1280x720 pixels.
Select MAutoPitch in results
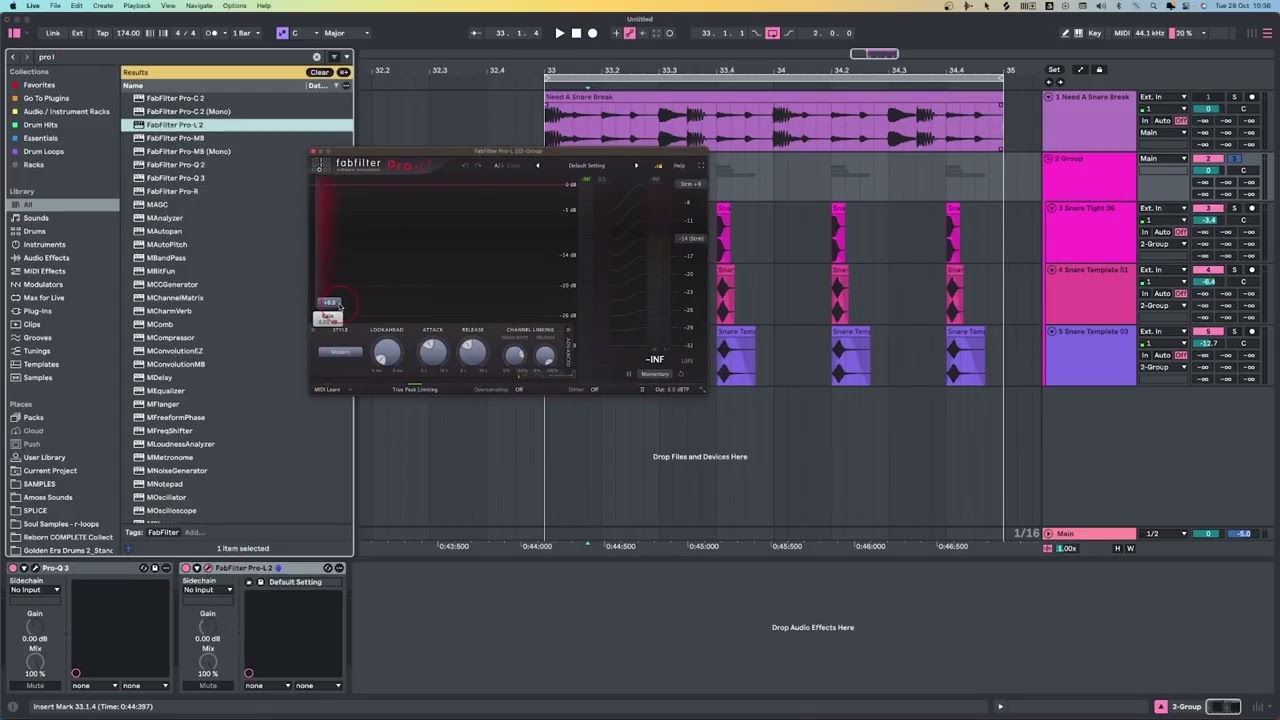(x=166, y=244)
